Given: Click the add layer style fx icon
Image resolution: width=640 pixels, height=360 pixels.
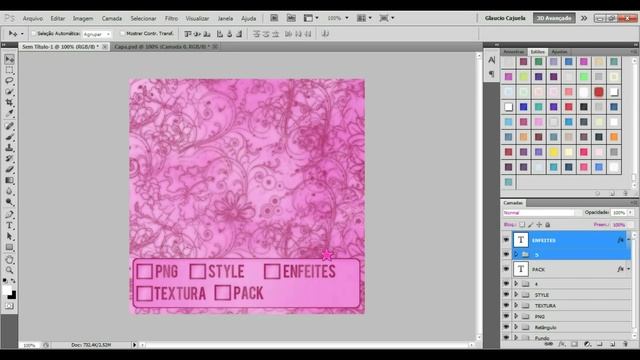Looking at the screenshot, I should point(562,344).
